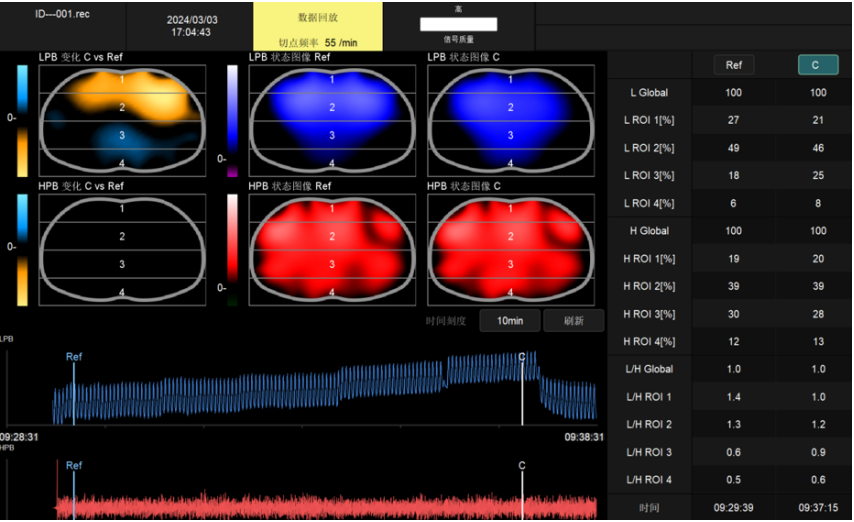Click L ROI 2 C value 46
Viewport: 854px width, 522px height.
tap(818, 148)
